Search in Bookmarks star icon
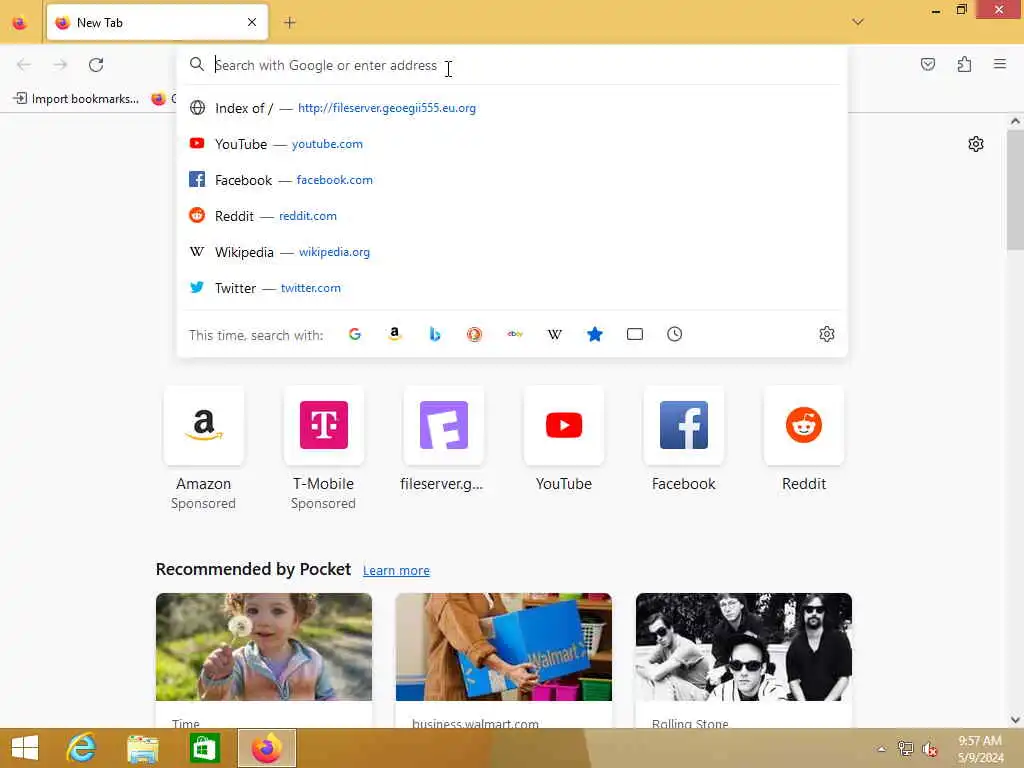 (x=594, y=334)
